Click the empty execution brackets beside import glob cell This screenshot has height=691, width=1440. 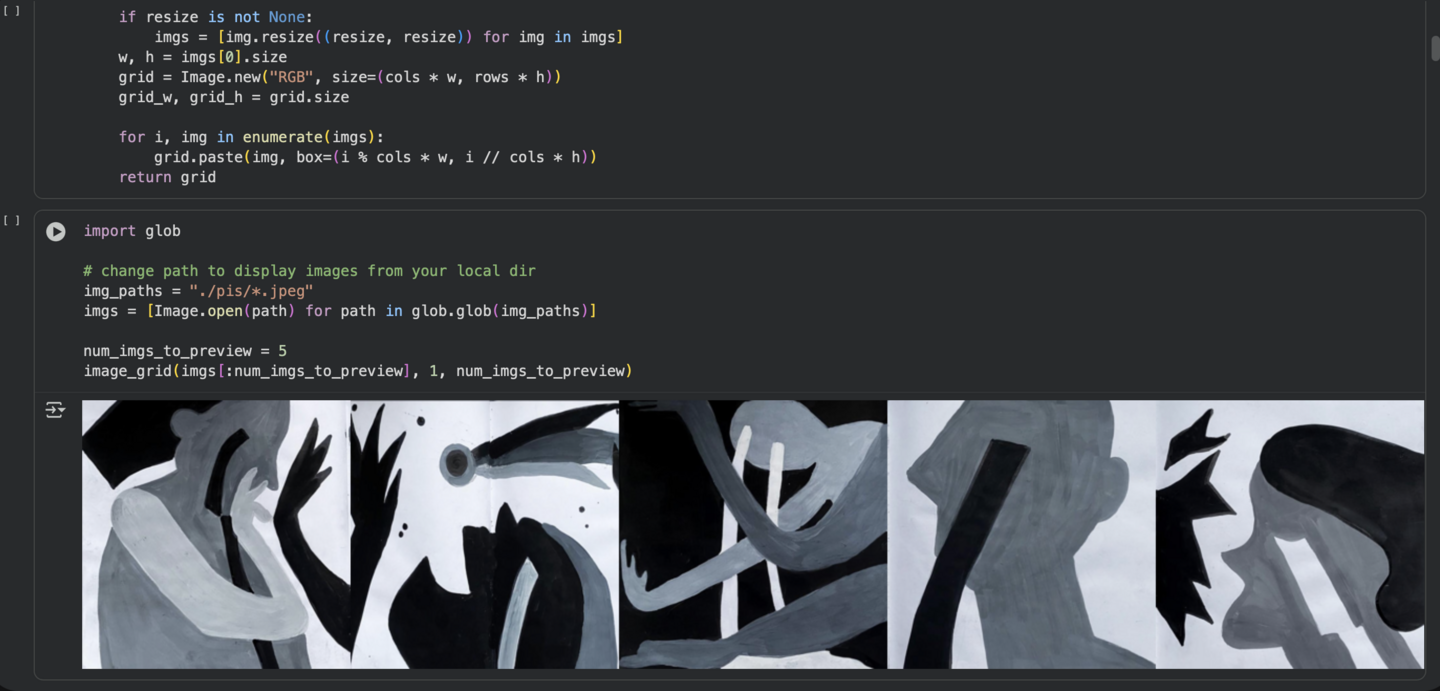coord(12,220)
